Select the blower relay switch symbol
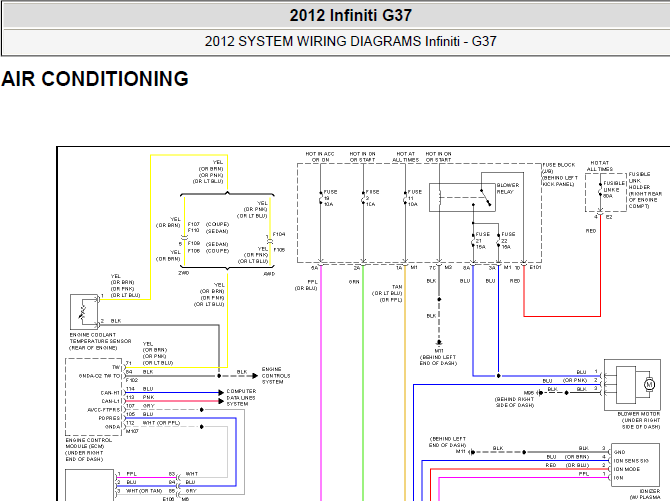This screenshot has height=501, width=670. click(486, 197)
